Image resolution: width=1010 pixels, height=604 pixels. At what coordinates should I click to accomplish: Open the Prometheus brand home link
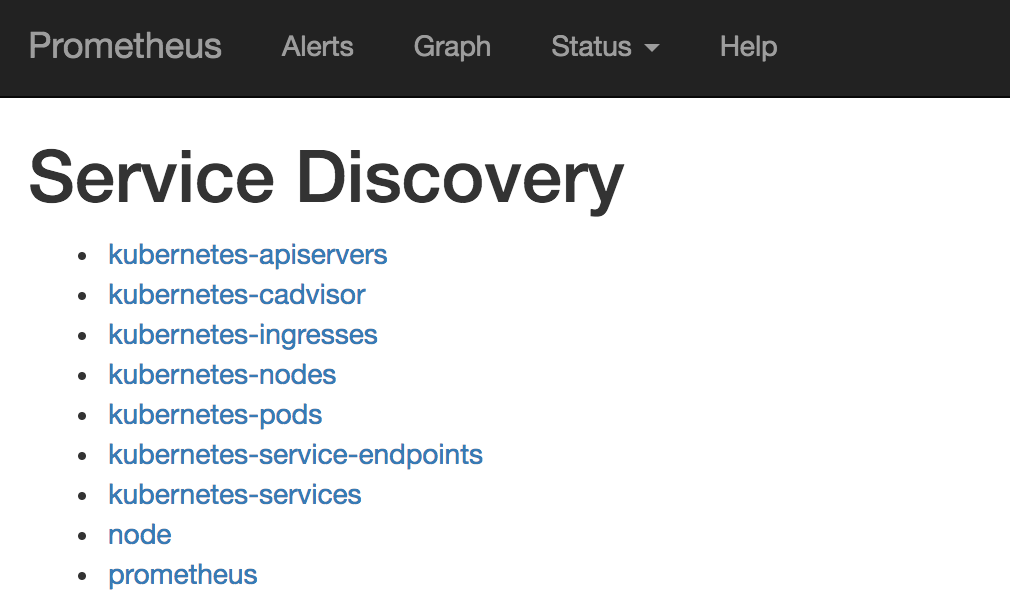[x=125, y=46]
